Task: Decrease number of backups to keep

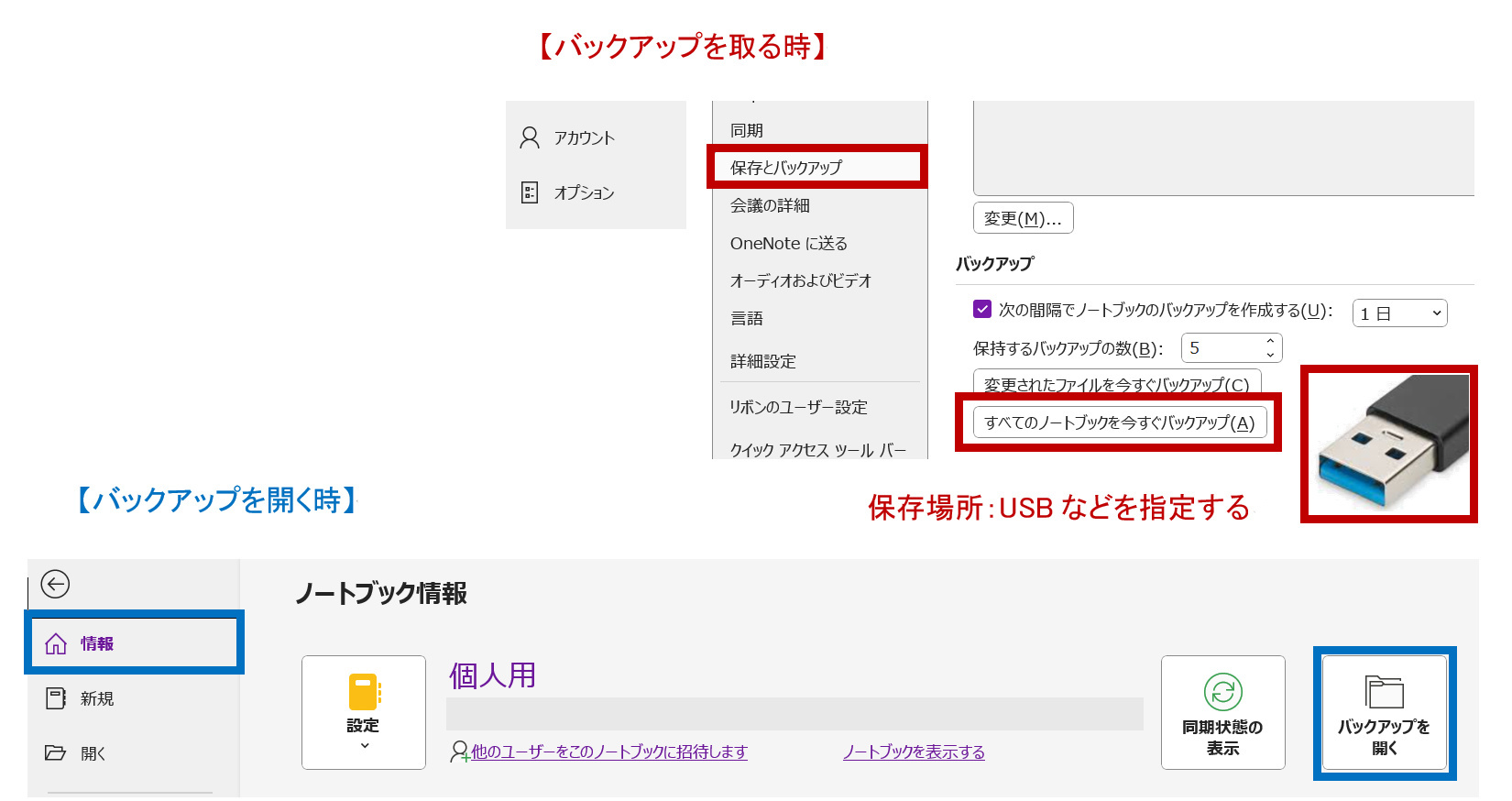Action: click(x=1270, y=355)
